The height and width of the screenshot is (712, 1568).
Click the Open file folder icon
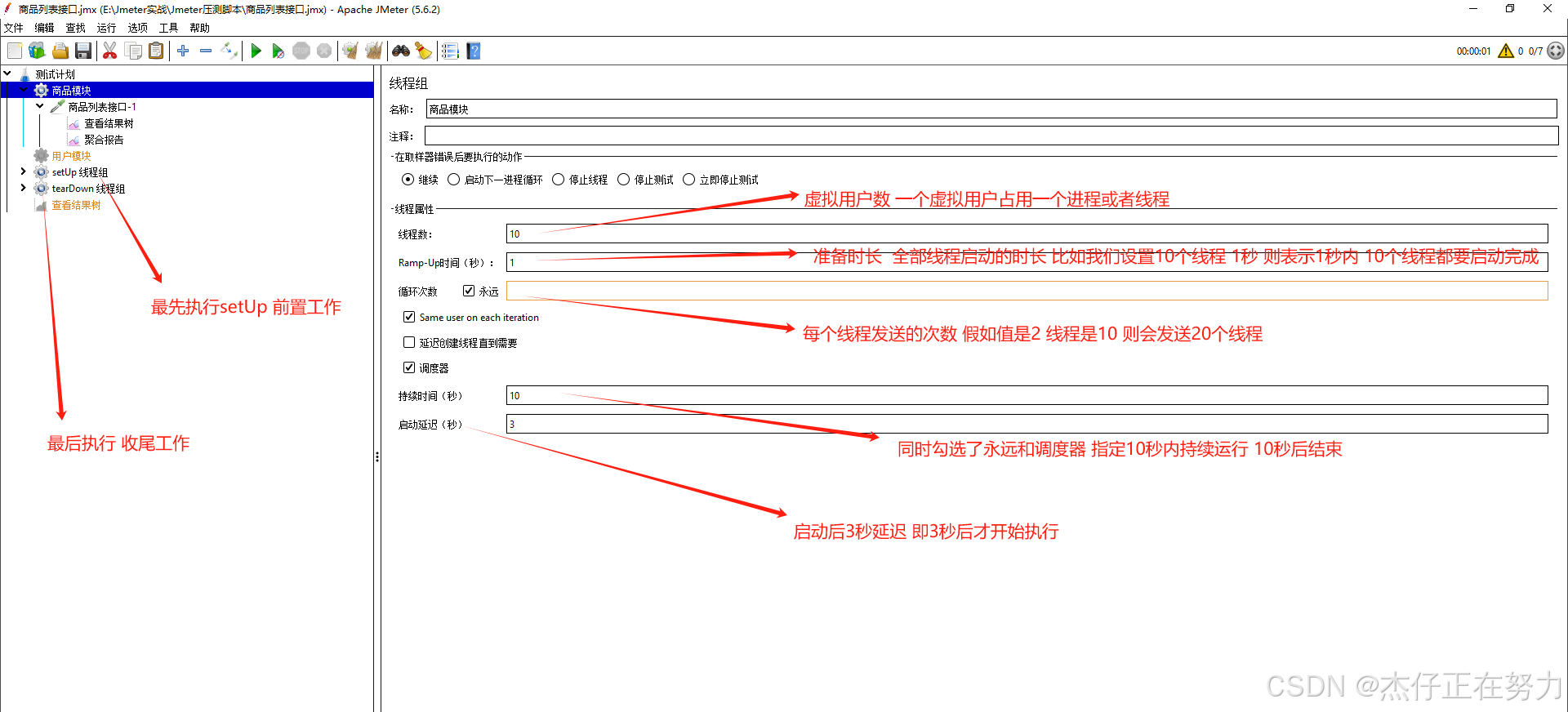click(60, 51)
